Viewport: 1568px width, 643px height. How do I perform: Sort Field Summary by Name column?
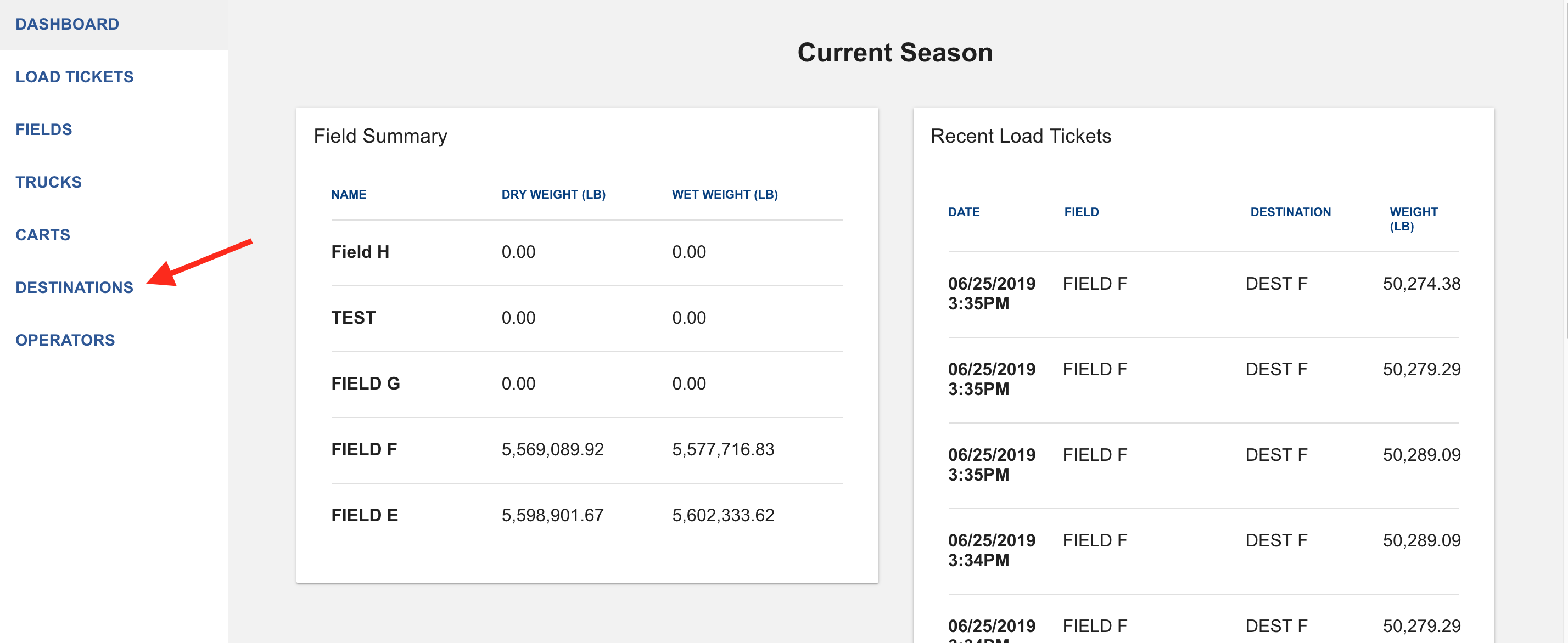(x=349, y=195)
